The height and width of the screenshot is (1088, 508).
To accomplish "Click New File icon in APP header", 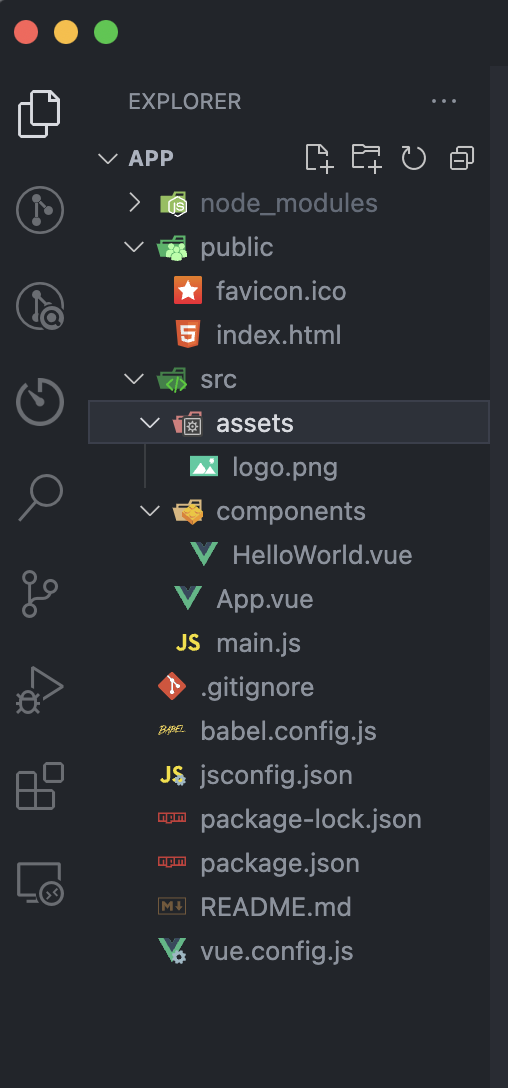I will pos(319,158).
